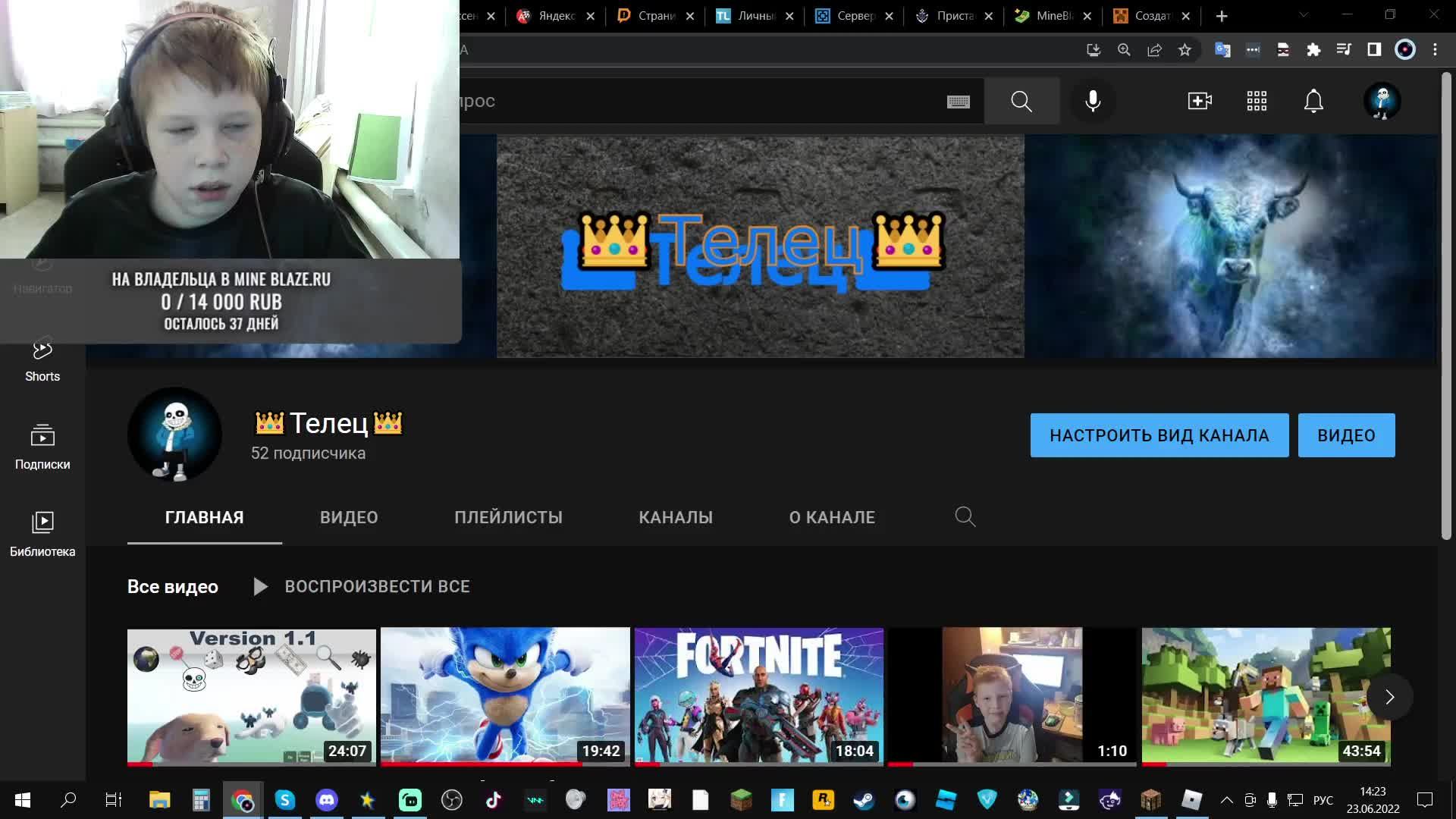Click НАСТРОИТЬ ВИД КАНАЛА button
The width and height of the screenshot is (1456, 819).
tap(1159, 435)
